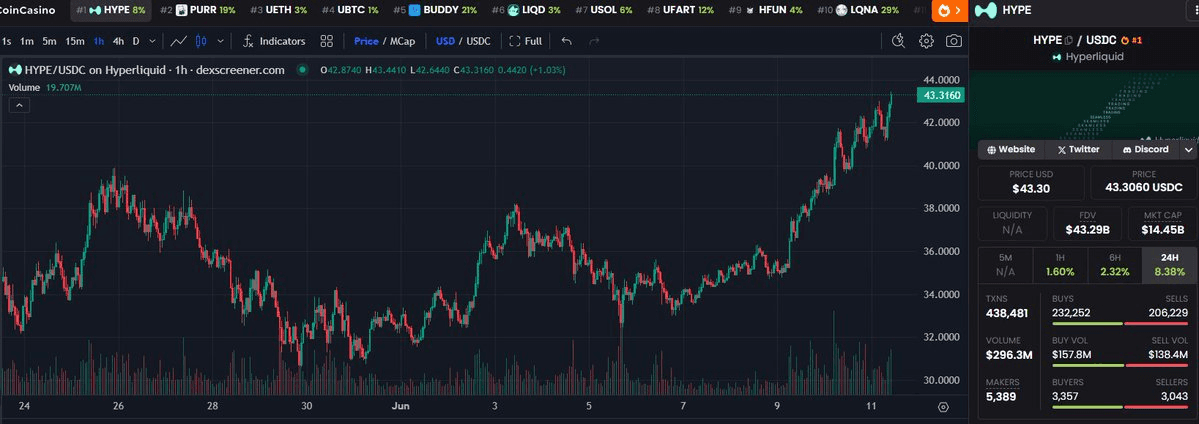Screen dimensions: 1199x424
Task: Click the buyers versus sellers ratio bar
Action: point(1119,407)
